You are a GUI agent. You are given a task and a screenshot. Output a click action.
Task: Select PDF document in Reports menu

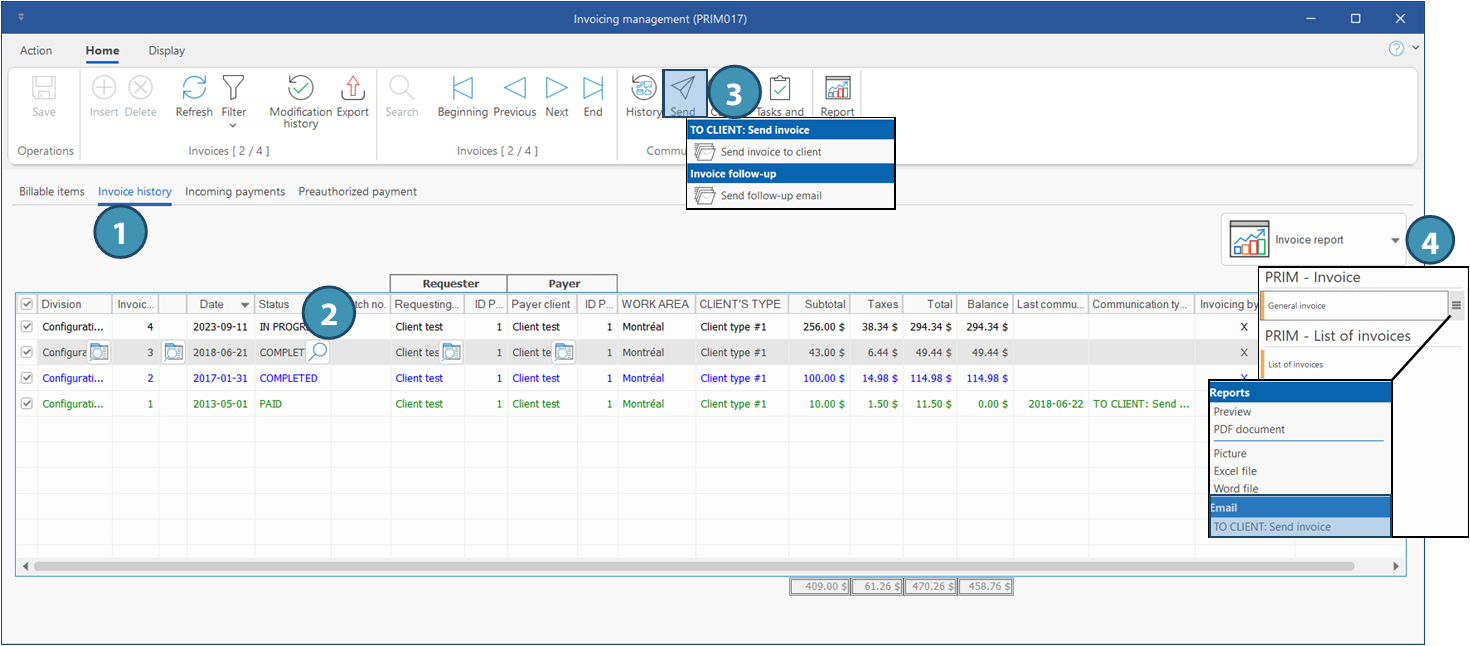(x=1248, y=430)
